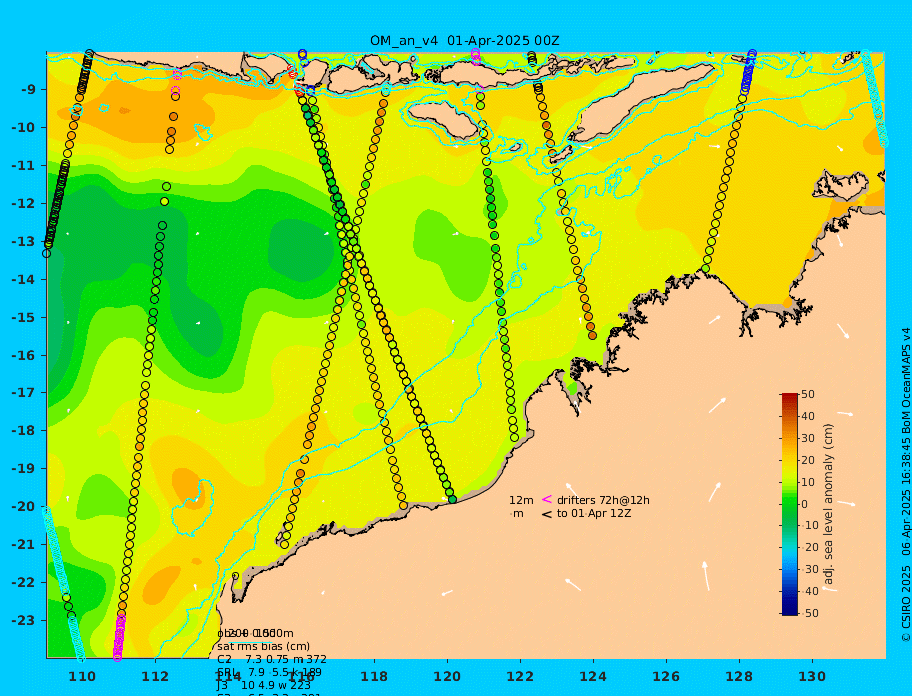The height and width of the screenshot is (696, 912).
Task: Click the 'to 01 Apr 12Z' legend text
Action: pos(594,513)
